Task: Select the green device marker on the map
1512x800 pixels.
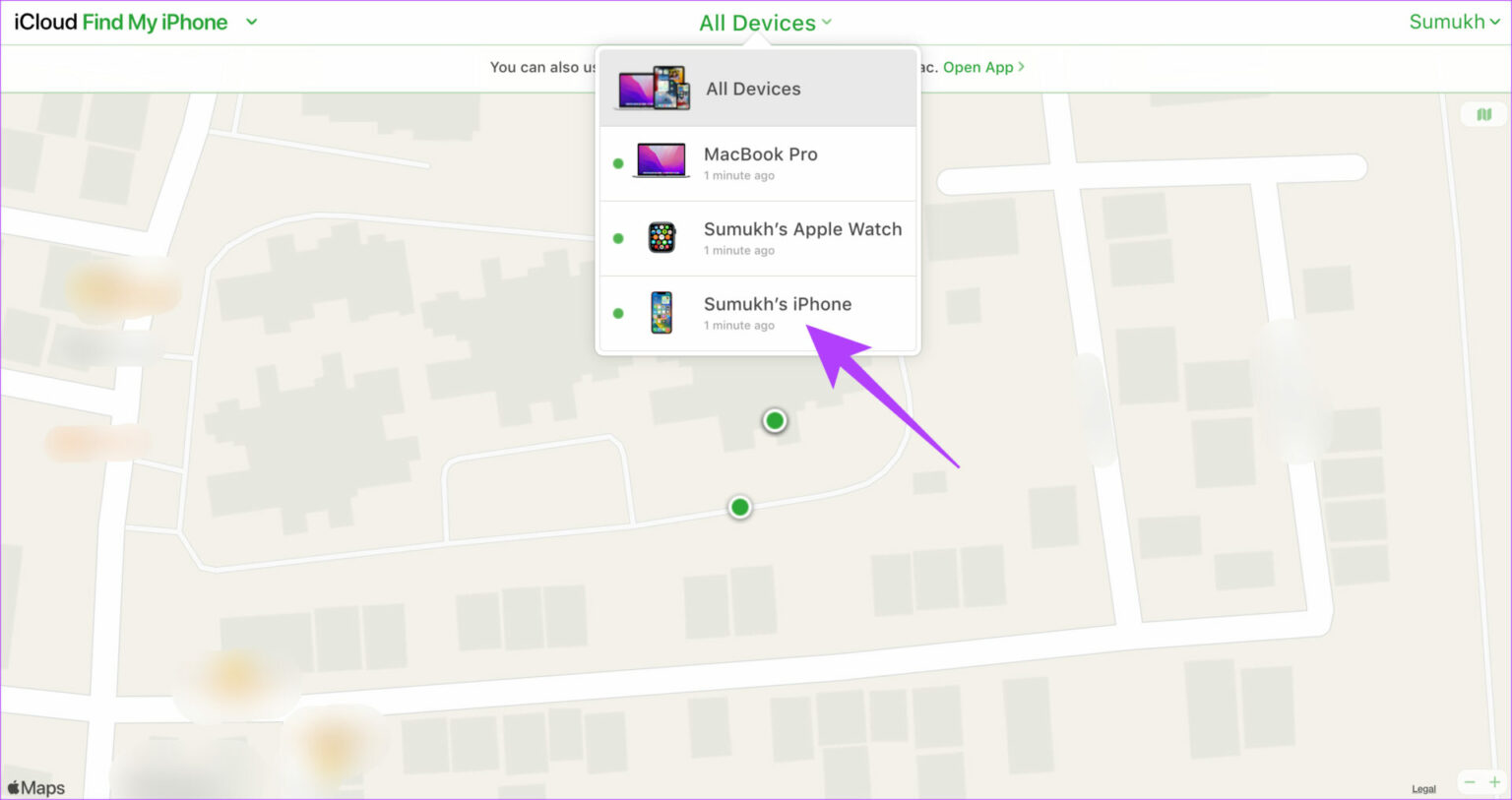Action: (774, 419)
